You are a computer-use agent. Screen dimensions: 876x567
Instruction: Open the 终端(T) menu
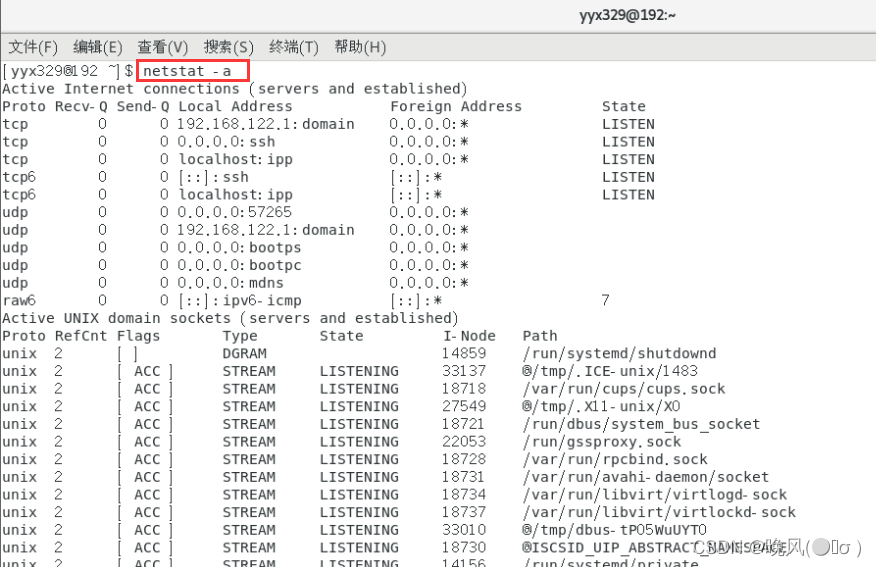pos(294,47)
